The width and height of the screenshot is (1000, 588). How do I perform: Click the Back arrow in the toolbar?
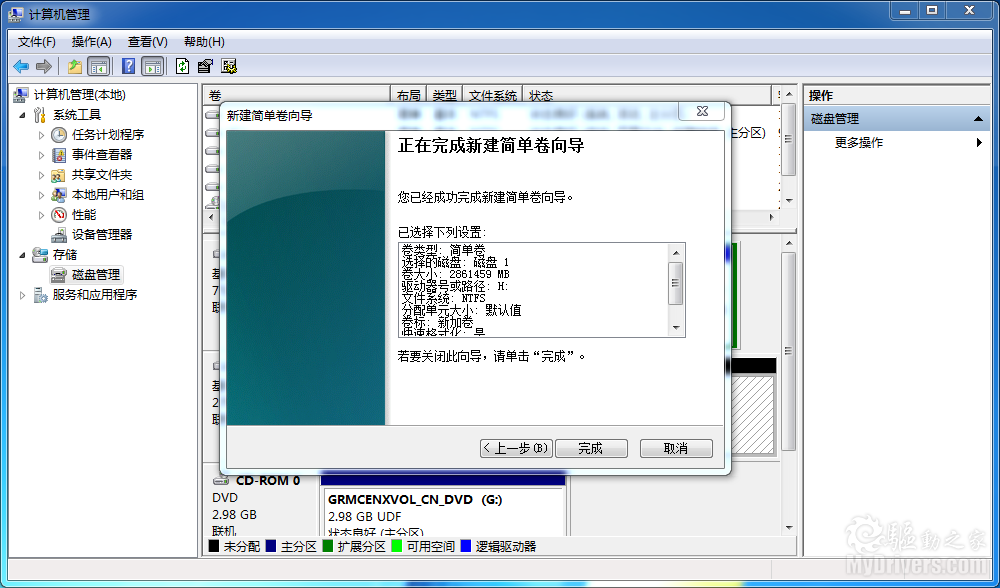[x=21, y=66]
